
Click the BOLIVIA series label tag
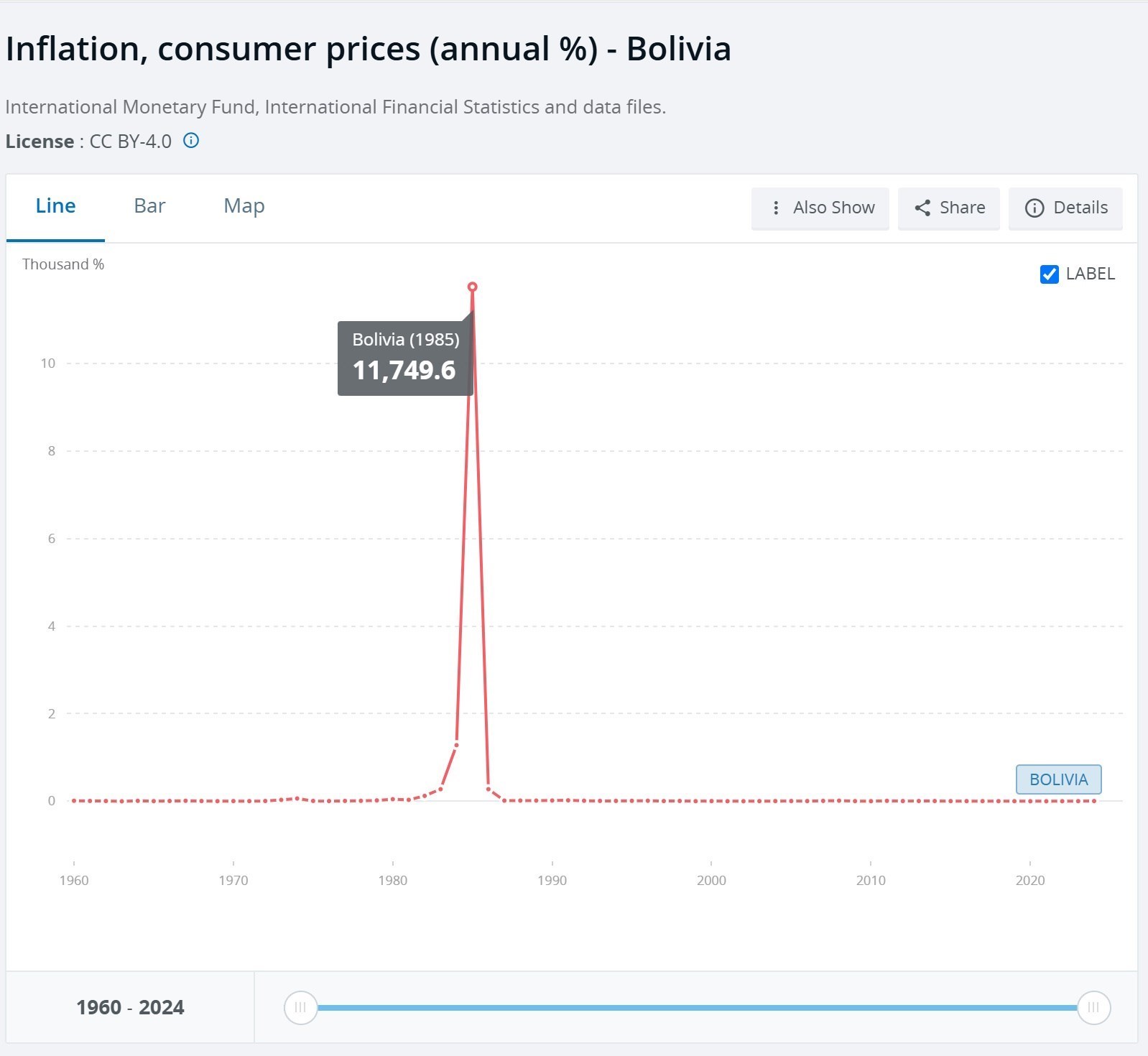(1057, 779)
